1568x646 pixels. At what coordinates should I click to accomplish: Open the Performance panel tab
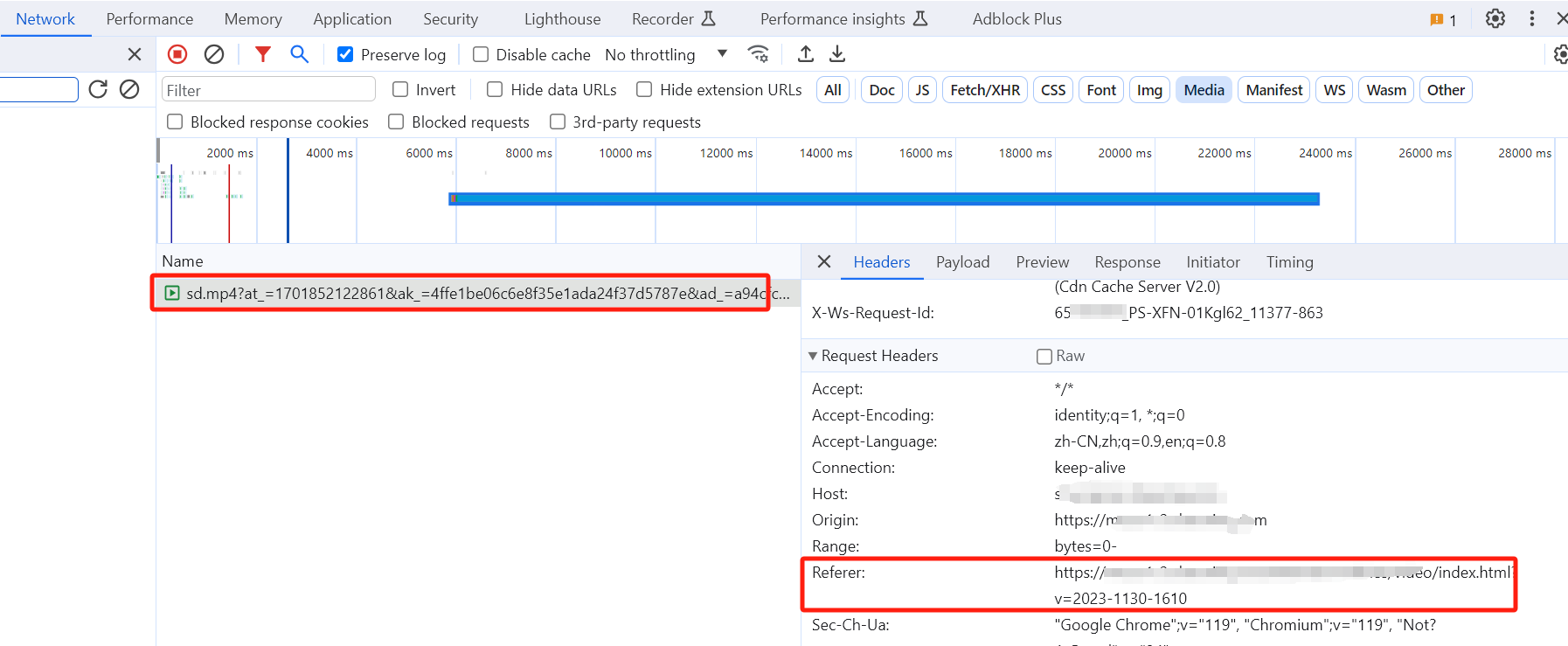tap(149, 18)
